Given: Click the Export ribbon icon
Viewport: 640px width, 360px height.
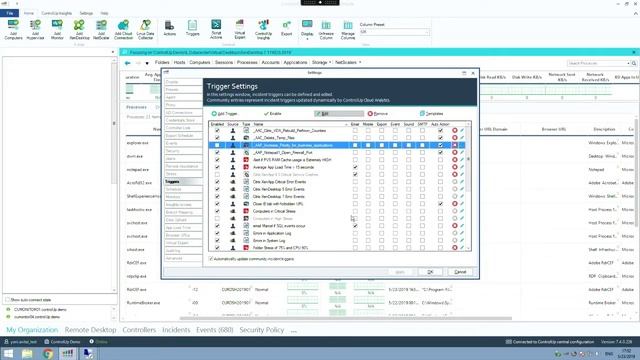Looking at the screenshot, I should [287, 25].
